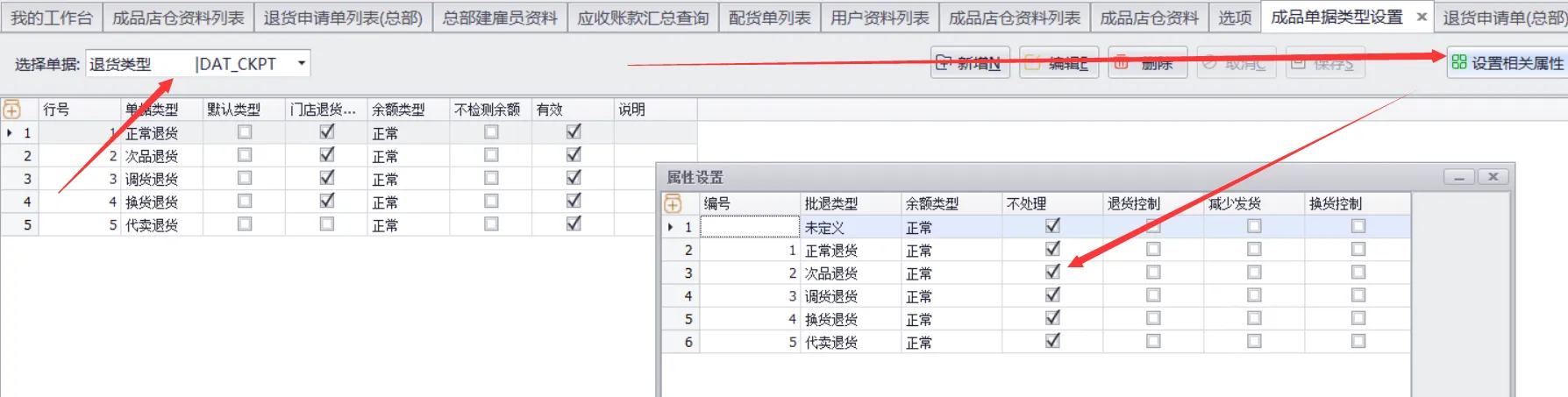Click the 新增N add toolbar button
Image resolution: width=1568 pixels, height=397 pixels.
click(969, 63)
